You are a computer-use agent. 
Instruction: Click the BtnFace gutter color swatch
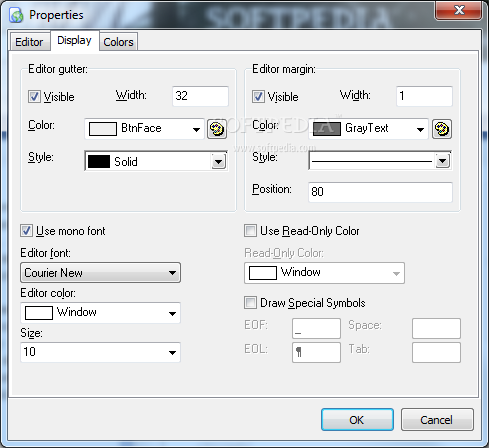103,129
